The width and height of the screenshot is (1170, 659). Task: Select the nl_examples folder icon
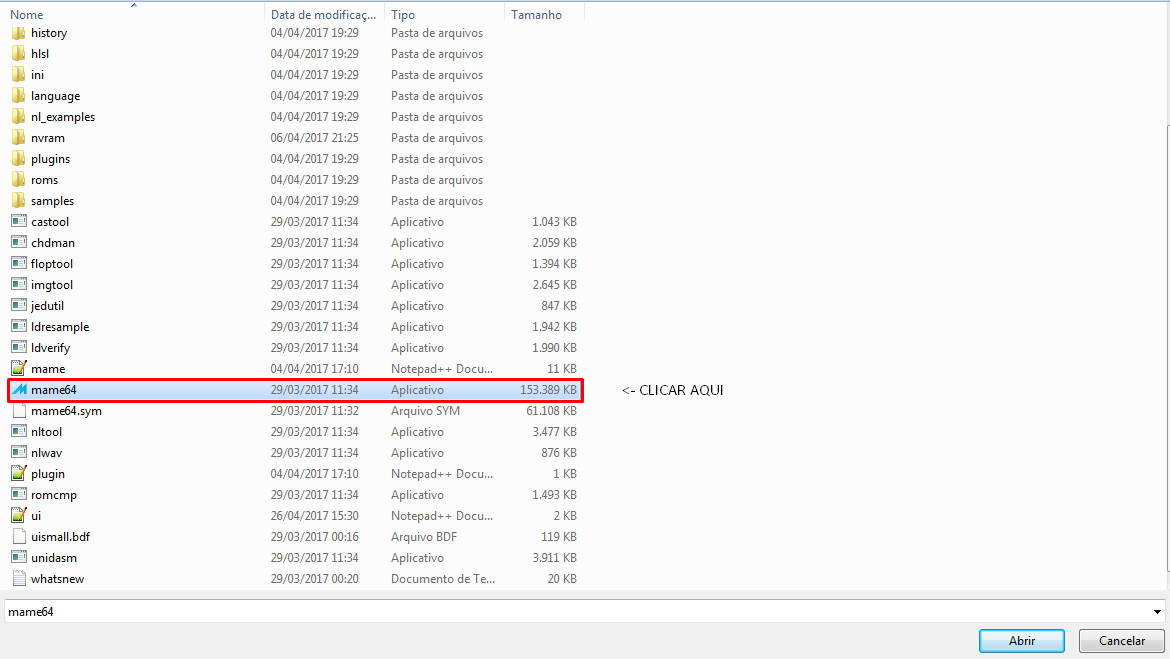tap(19, 116)
